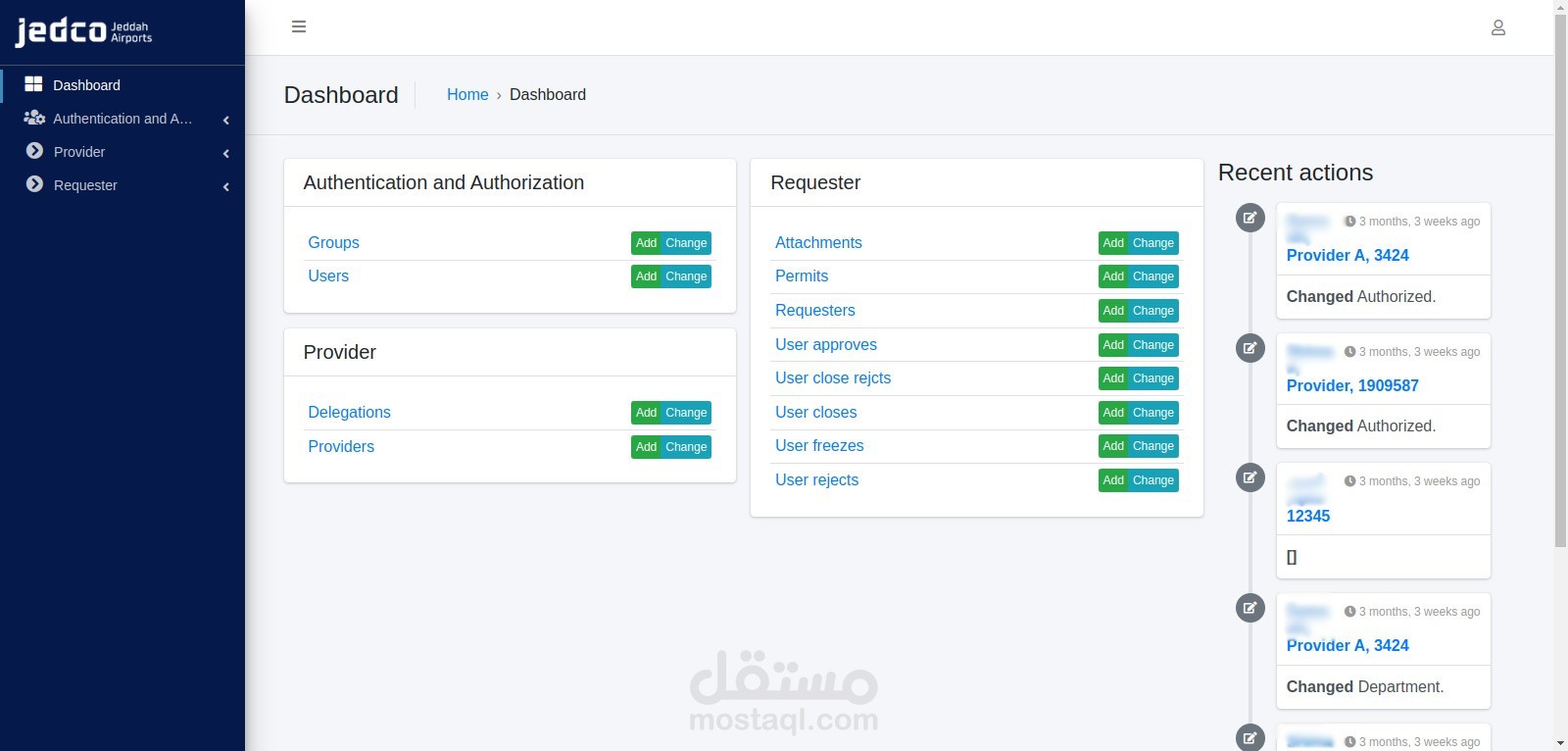Click scrollbar up arrow at top
1568x751 pixels.
pyautogui.click(x=1560, y=7)
